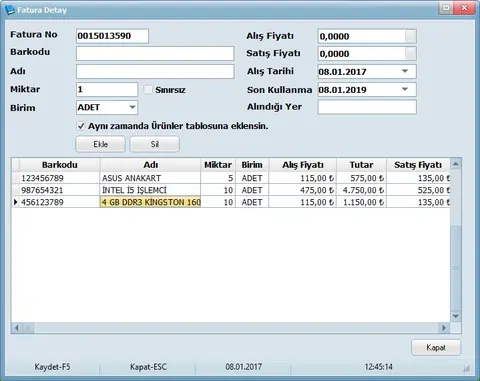Open the Alış Tarihi date dropdown
This screenshot has height=381, width=480.
coord(405,71)
